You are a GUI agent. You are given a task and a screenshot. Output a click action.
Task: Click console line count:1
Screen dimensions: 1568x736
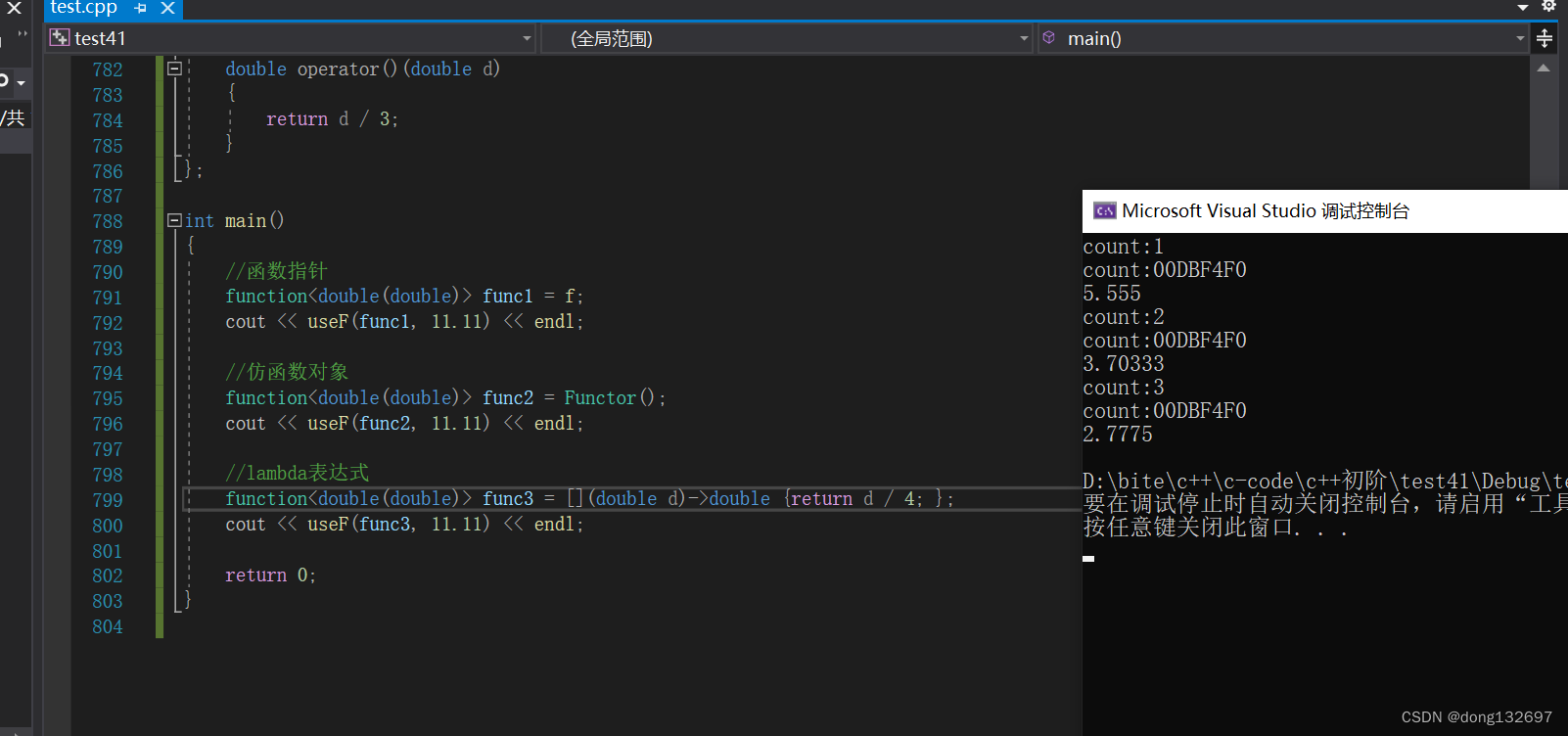[1124, 247]
